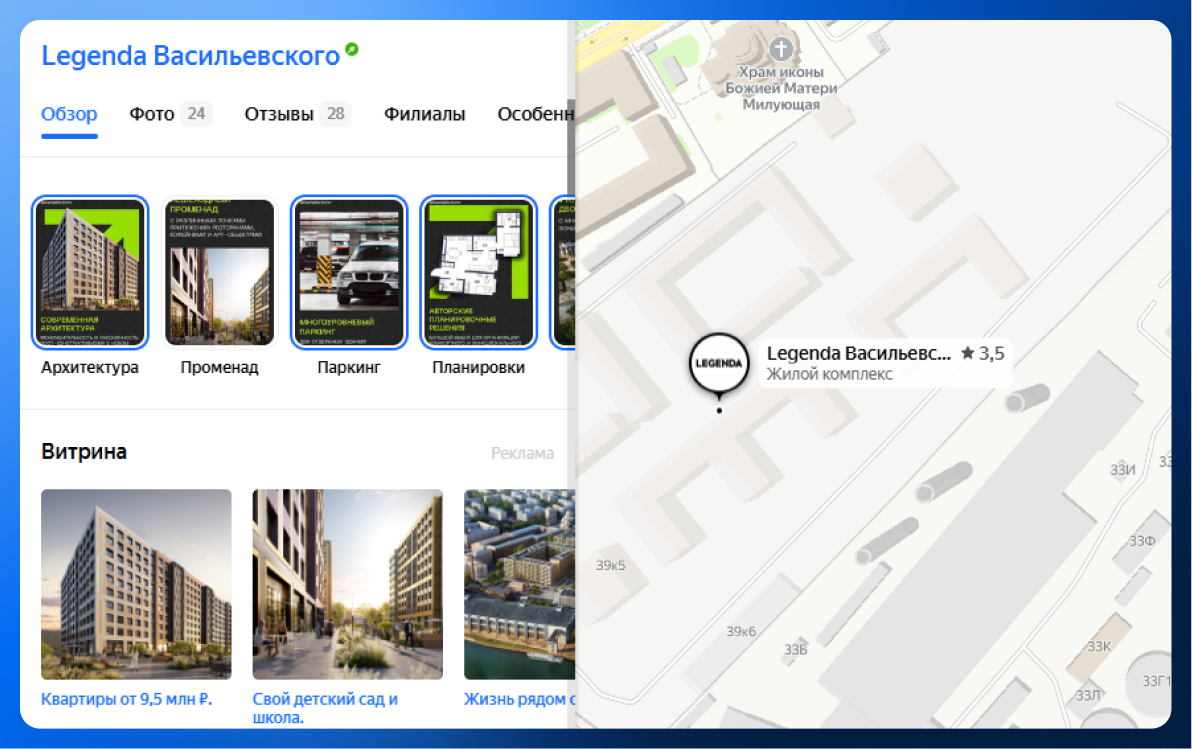
Task: Click the reviews count badge 28
Action: pos(335,114)
